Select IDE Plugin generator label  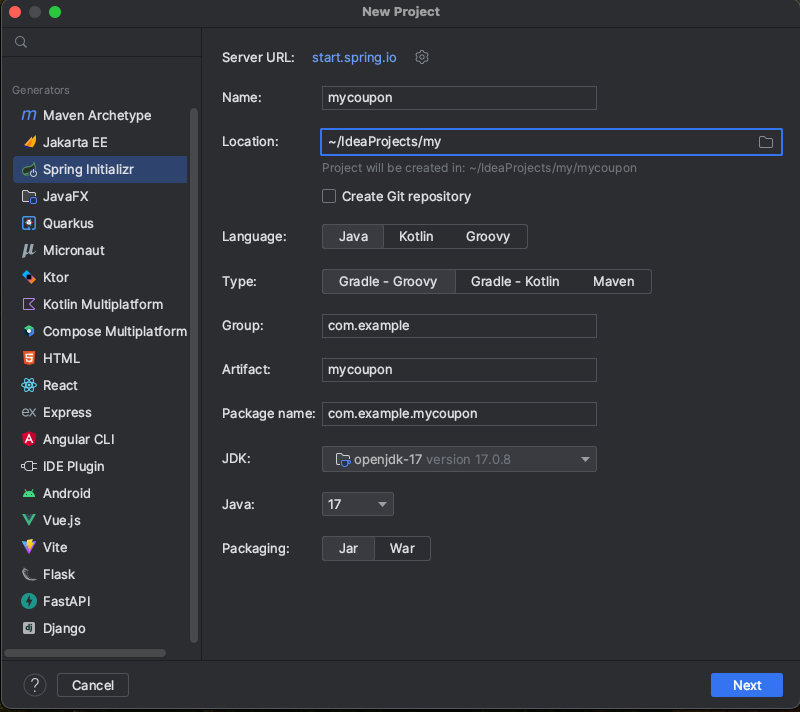click(73, 466)
